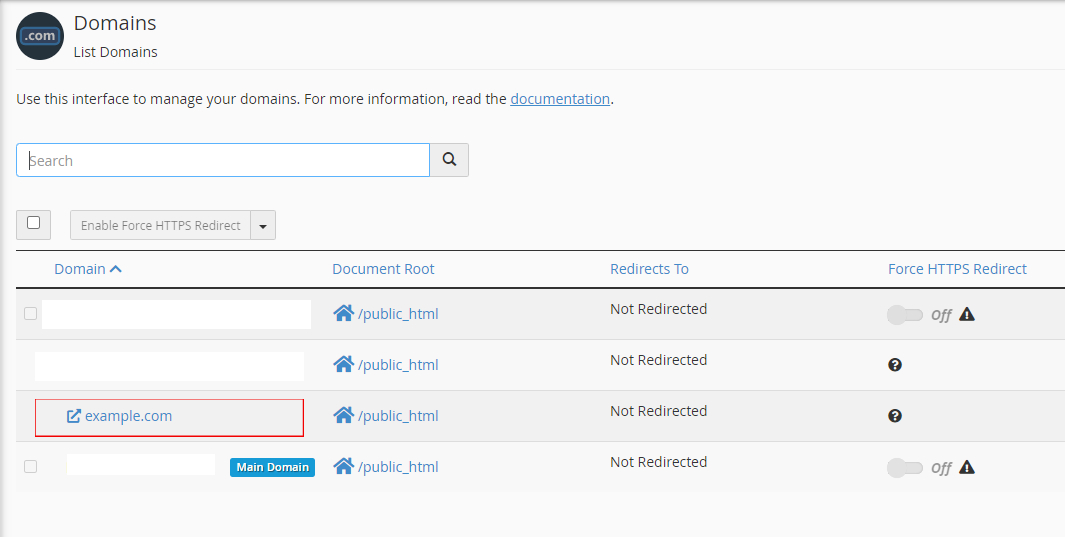This screenshot has width=1065, height=537.
Task: Tick the select-all checkbox above the table
Action: [33, 223]
